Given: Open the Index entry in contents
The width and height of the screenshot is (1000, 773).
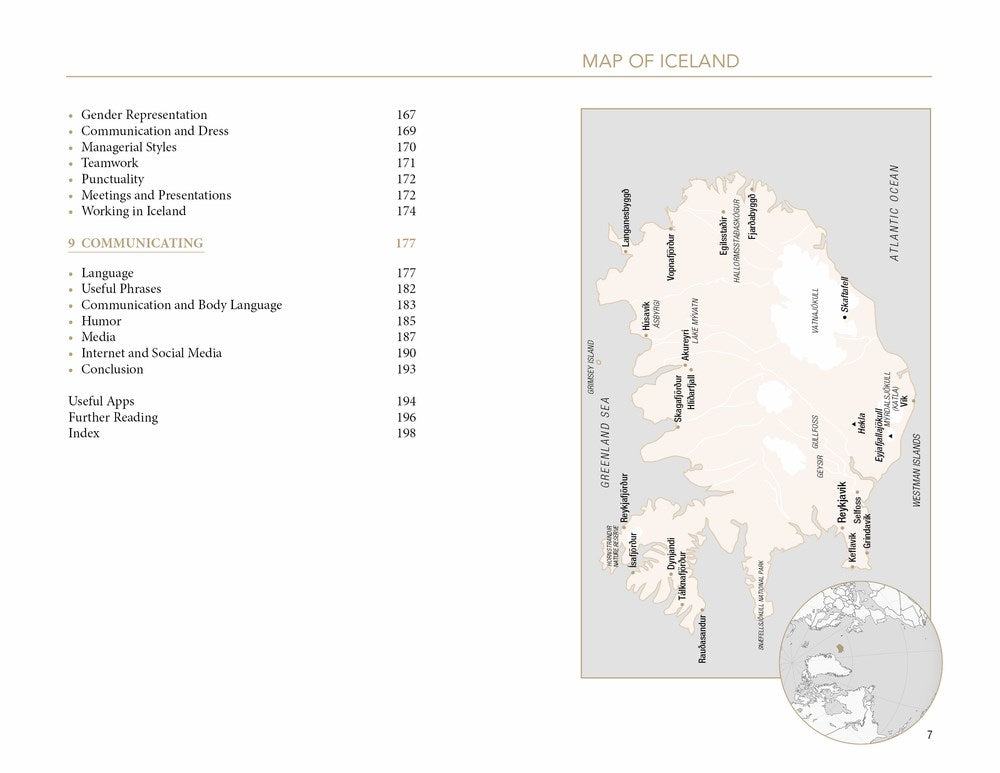Looking at the screenshot, I should (x=85, y=433).
